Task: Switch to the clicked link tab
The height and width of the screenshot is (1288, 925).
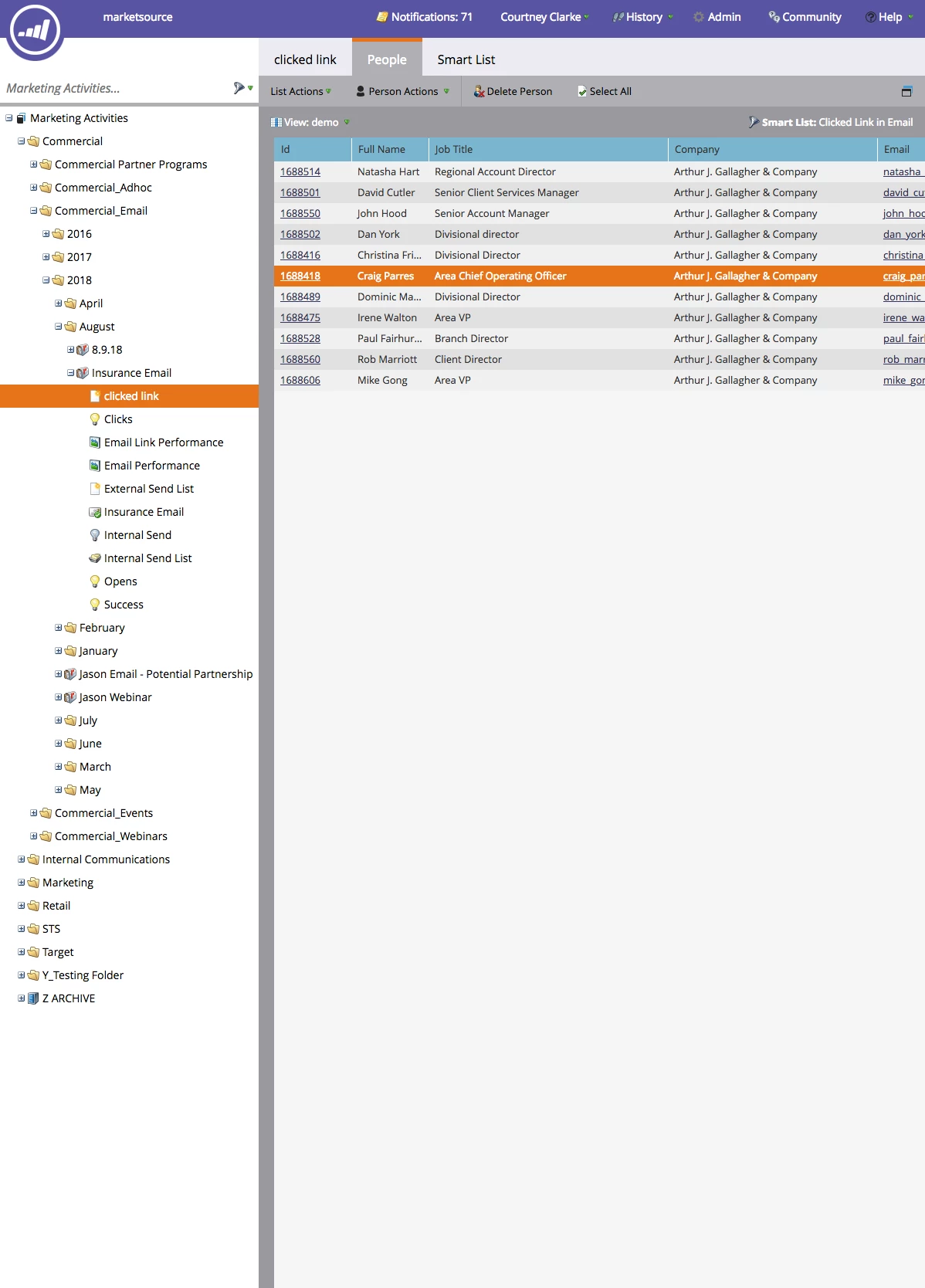Action: pyautogui.click(x=305, y=59)
